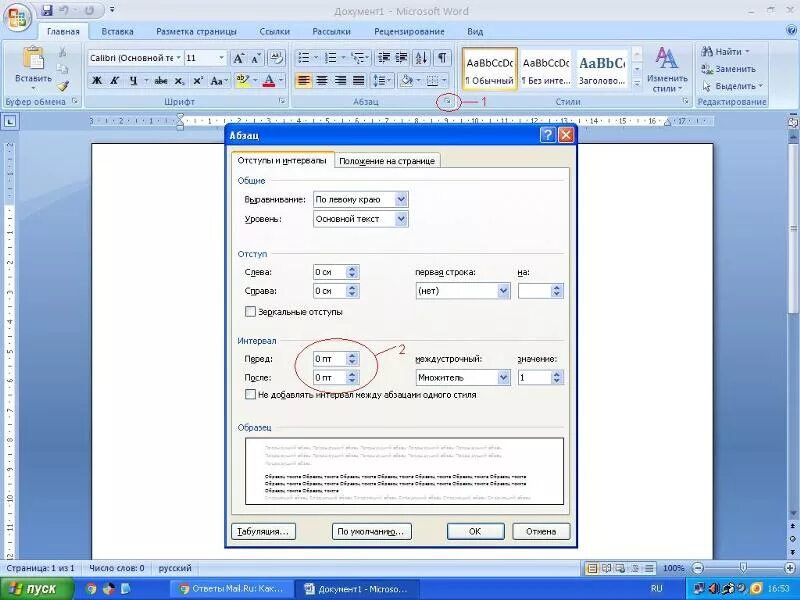Screen dimensions: 800x600
Task: Open the Paragraph dialog launcher in ribbon
Action: coord(447,103)
